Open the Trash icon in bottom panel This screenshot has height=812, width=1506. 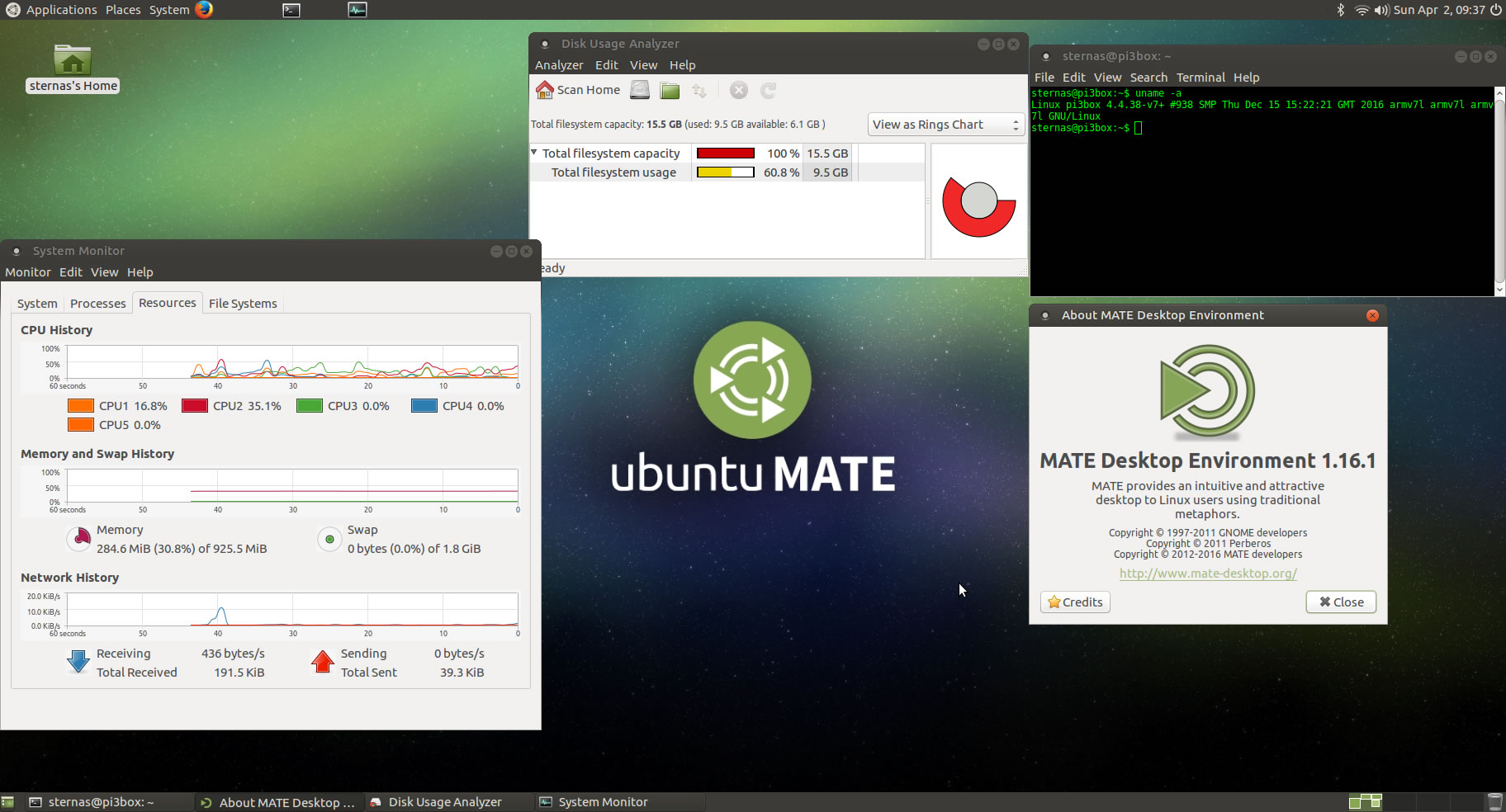(1494, 801)
